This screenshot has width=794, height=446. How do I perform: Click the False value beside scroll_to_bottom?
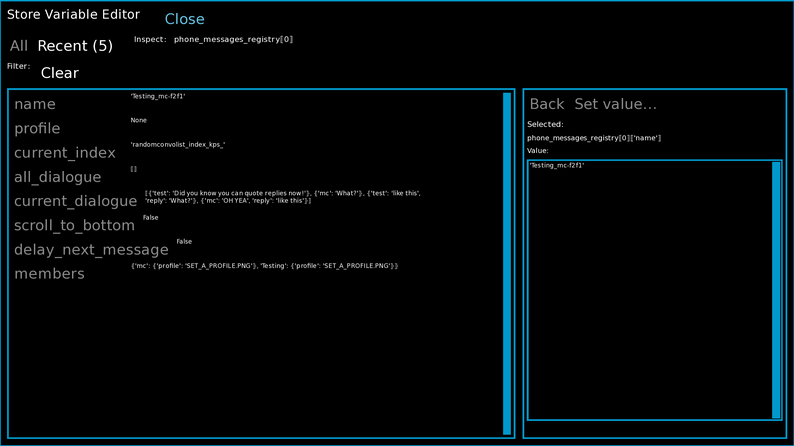pos(150,218)
